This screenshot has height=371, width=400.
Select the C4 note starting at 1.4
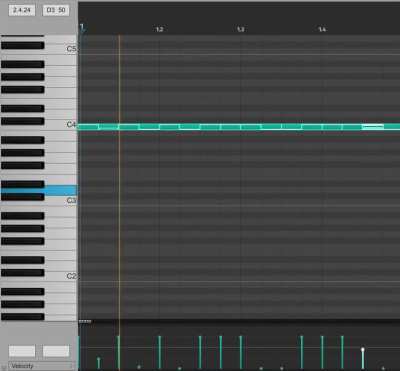pyautogui.click(x=332, y=127)
